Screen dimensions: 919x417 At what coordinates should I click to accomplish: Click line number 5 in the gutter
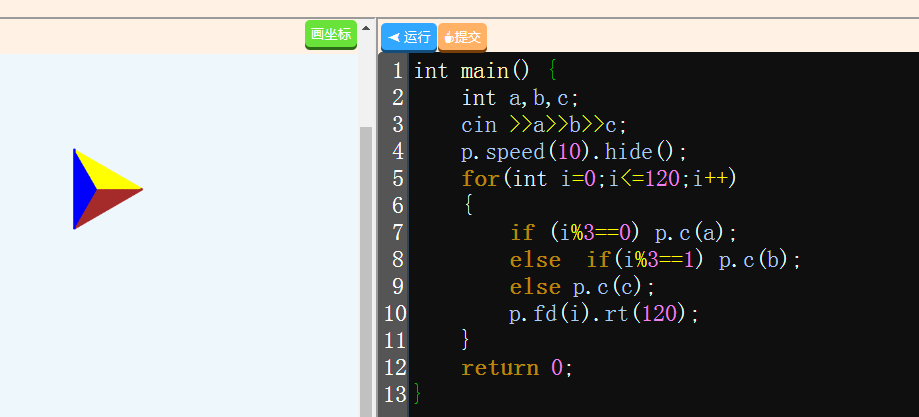397,178
